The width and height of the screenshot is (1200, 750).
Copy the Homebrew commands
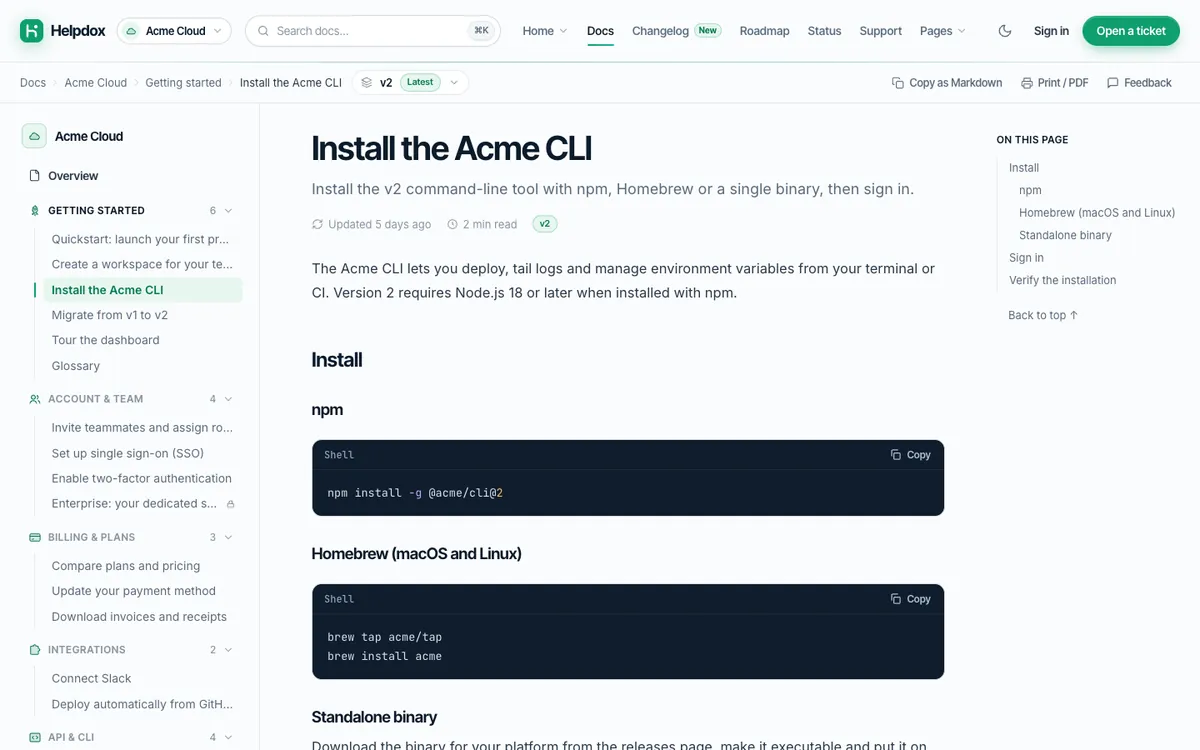[910, 599]
